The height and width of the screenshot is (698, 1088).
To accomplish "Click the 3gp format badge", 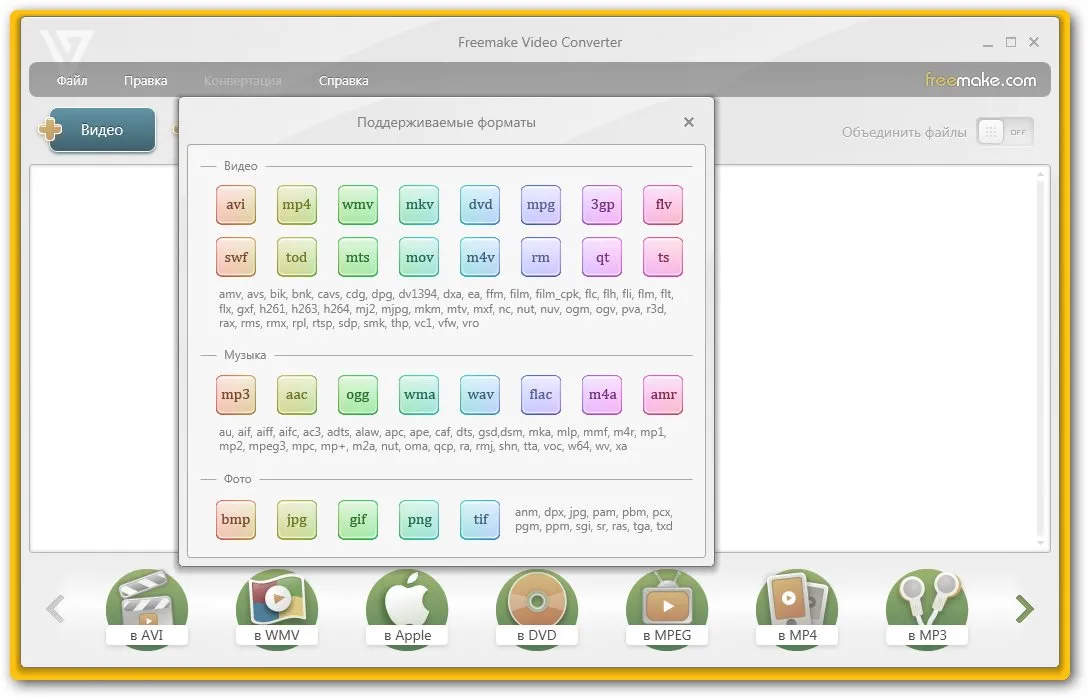I will (602, 205).
